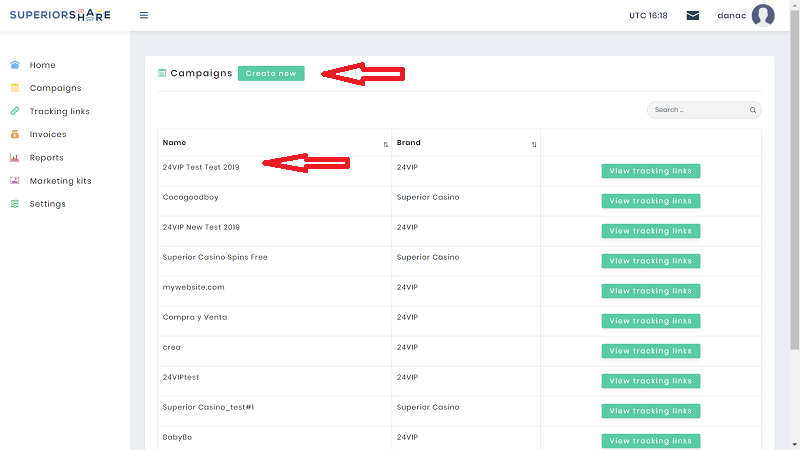Select campaign name crea
The height and width of the screenshot is (450, 800).
coord(171,347)
